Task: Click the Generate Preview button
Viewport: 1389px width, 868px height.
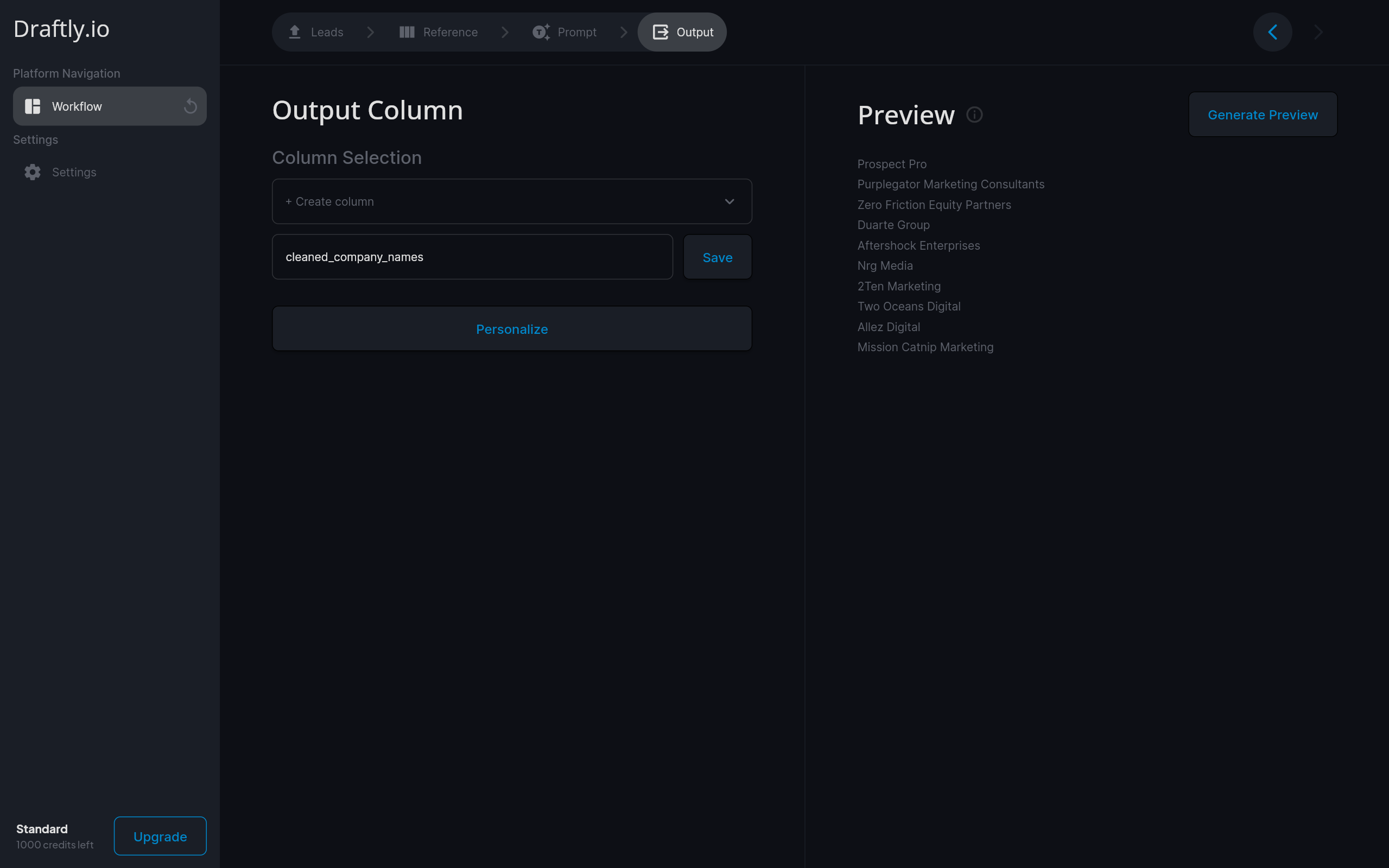Action: click(1262, 115)
